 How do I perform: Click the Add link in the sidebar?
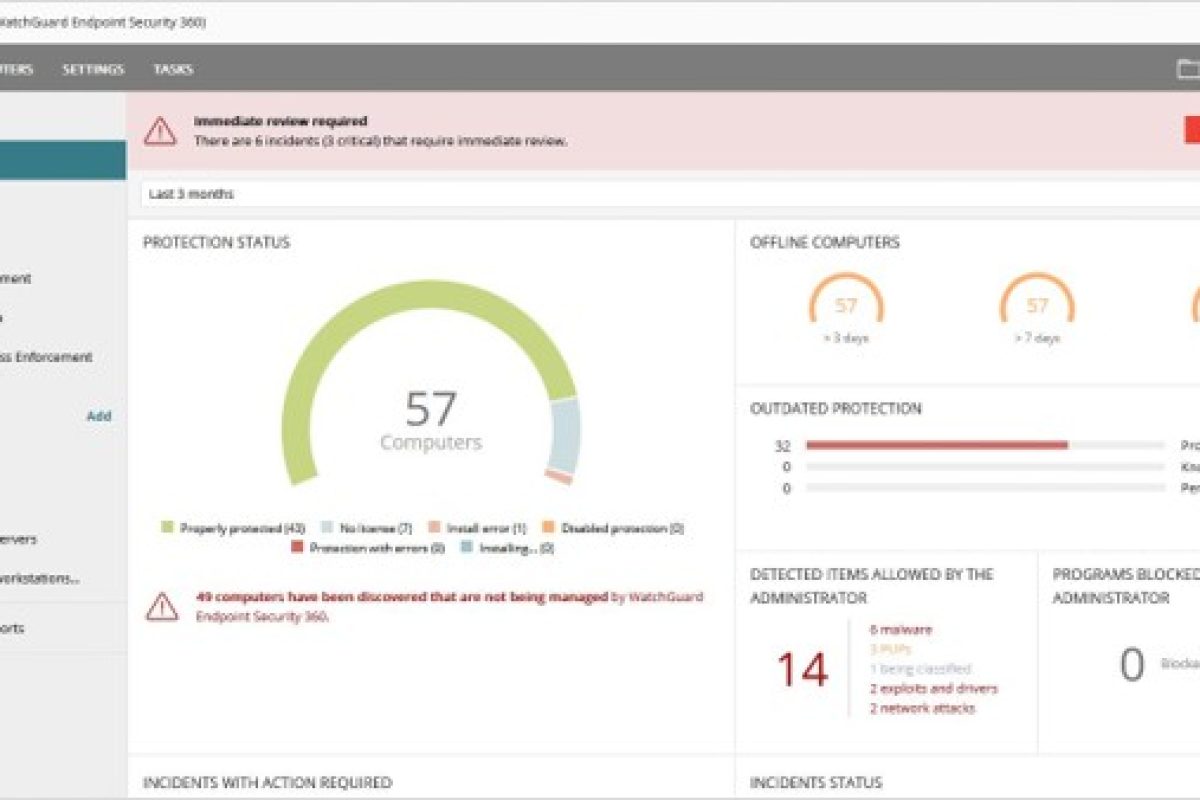pyautogui.click(x=99, y=416)
